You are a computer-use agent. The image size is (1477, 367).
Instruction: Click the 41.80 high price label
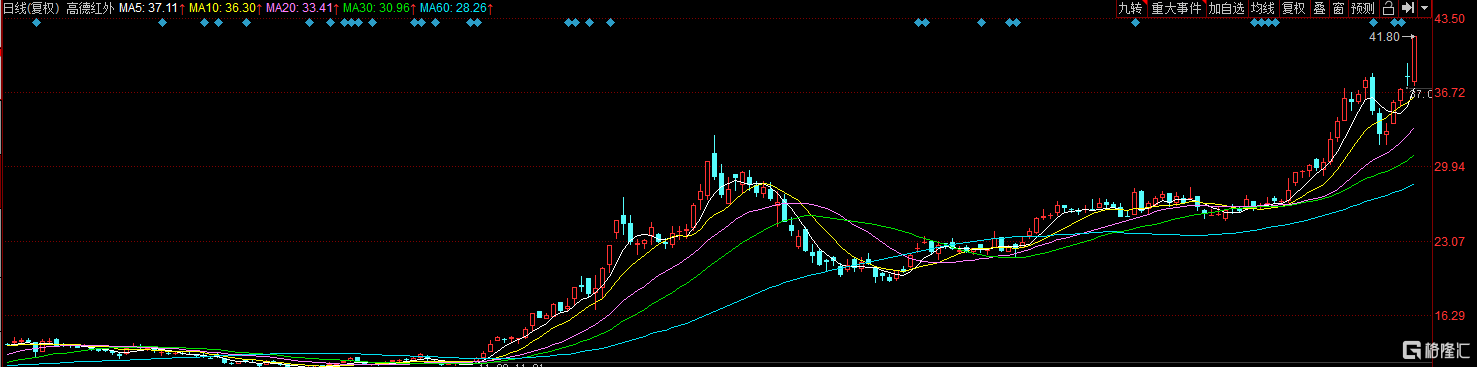[1384, 37]
